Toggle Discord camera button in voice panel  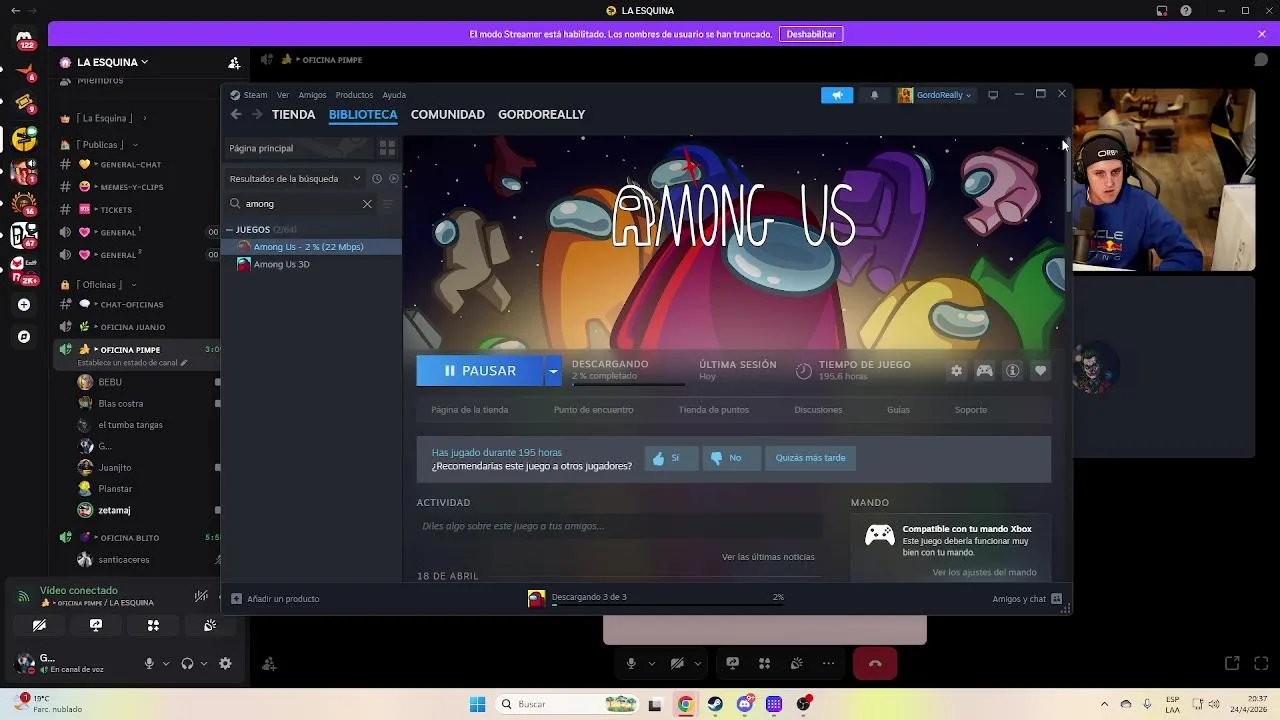[39, 625]
